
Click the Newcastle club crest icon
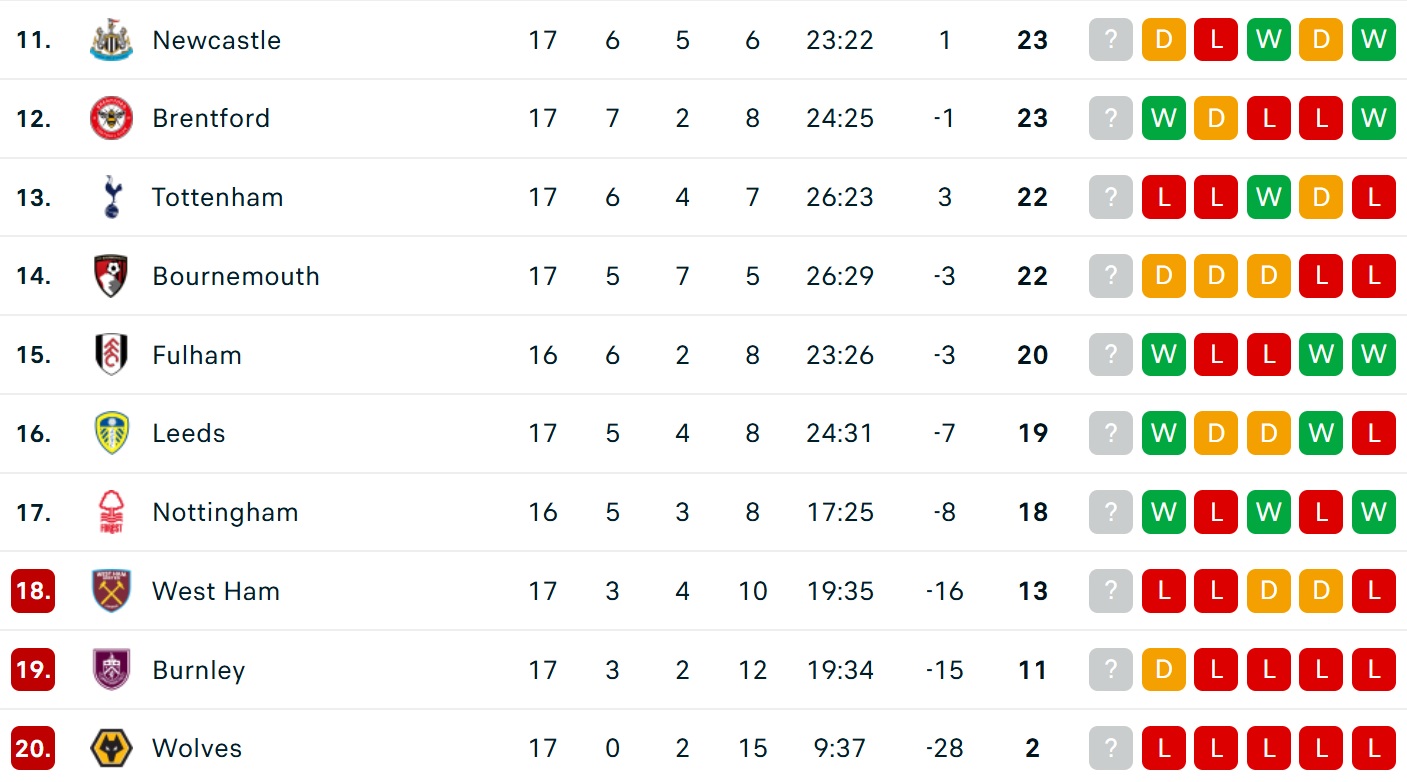click(x=111, y=41)
